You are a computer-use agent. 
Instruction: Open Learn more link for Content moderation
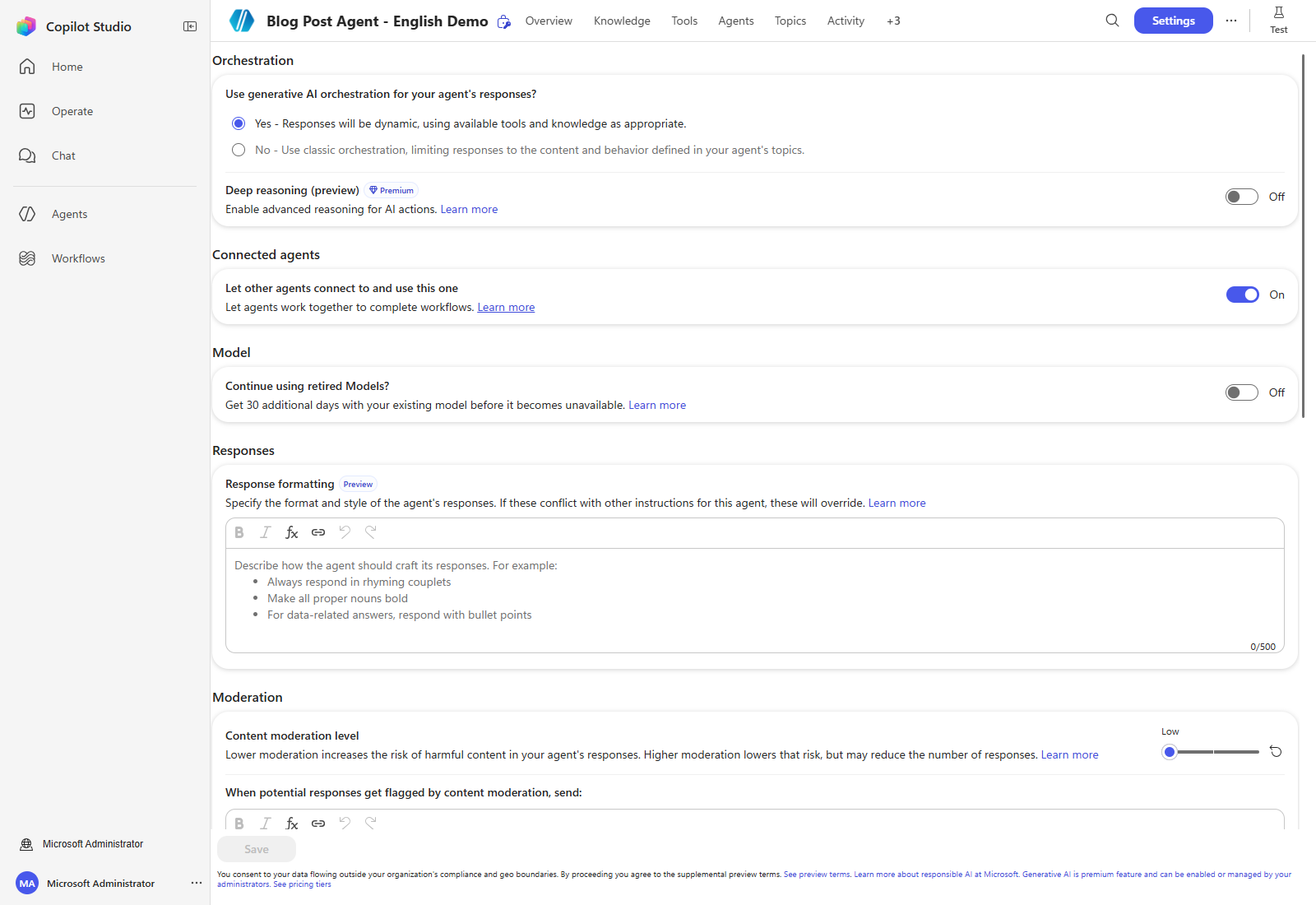click(x=1069, y=754)
